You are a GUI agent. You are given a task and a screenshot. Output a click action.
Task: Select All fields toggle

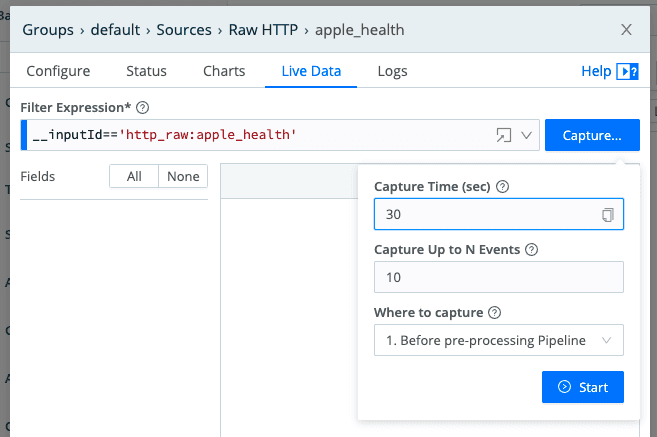134,176
